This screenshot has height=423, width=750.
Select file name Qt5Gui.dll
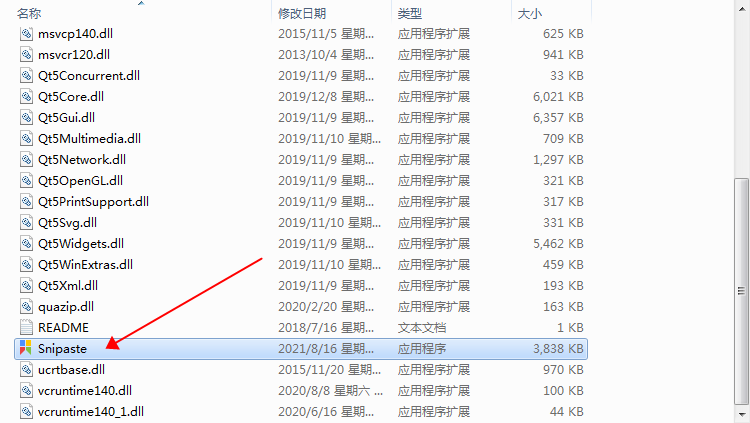point(66,118)
